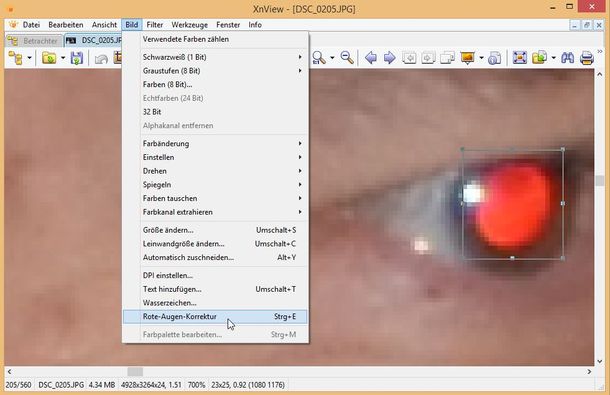This screenshot has height=395, width=610.
Task: Open the Werkzeuge menu
Action: [189, 25]
